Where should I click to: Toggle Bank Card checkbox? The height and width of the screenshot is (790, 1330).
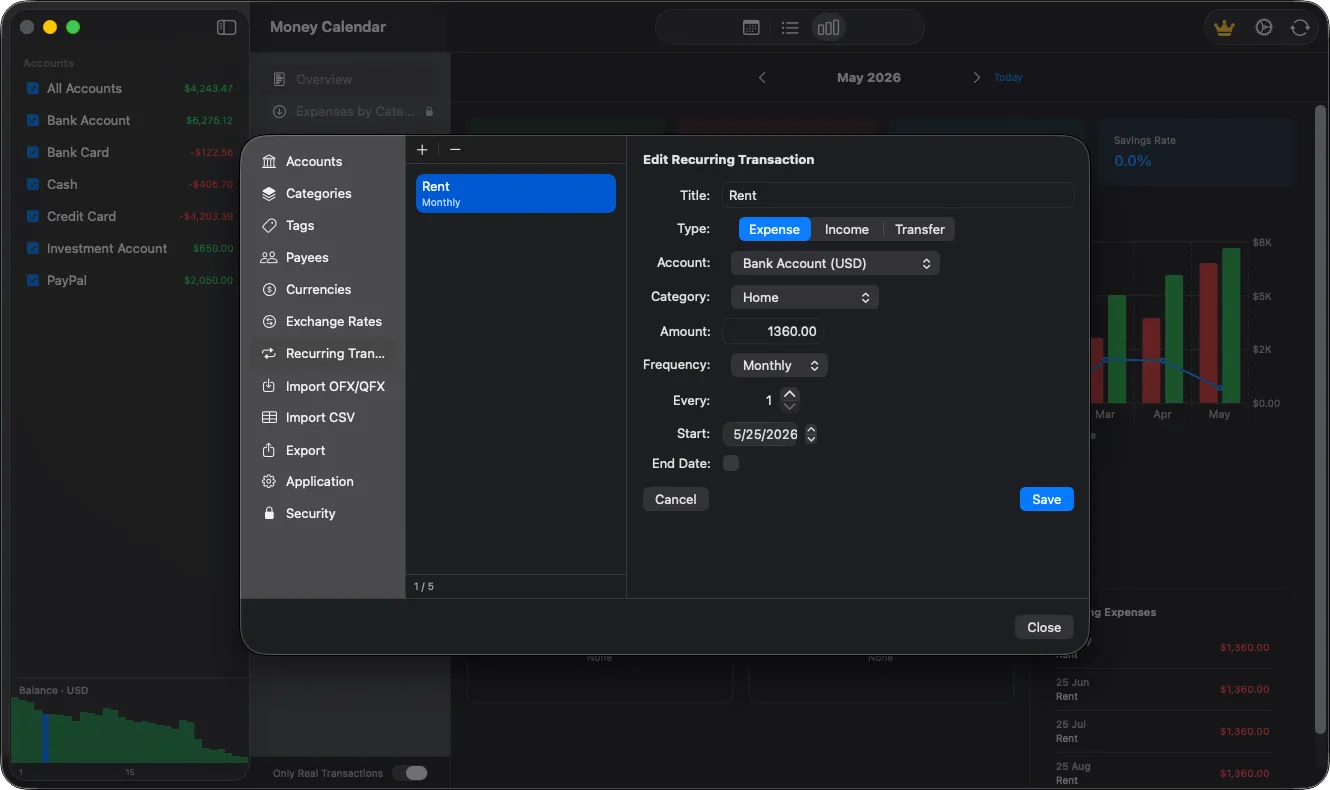coord(33,152)
